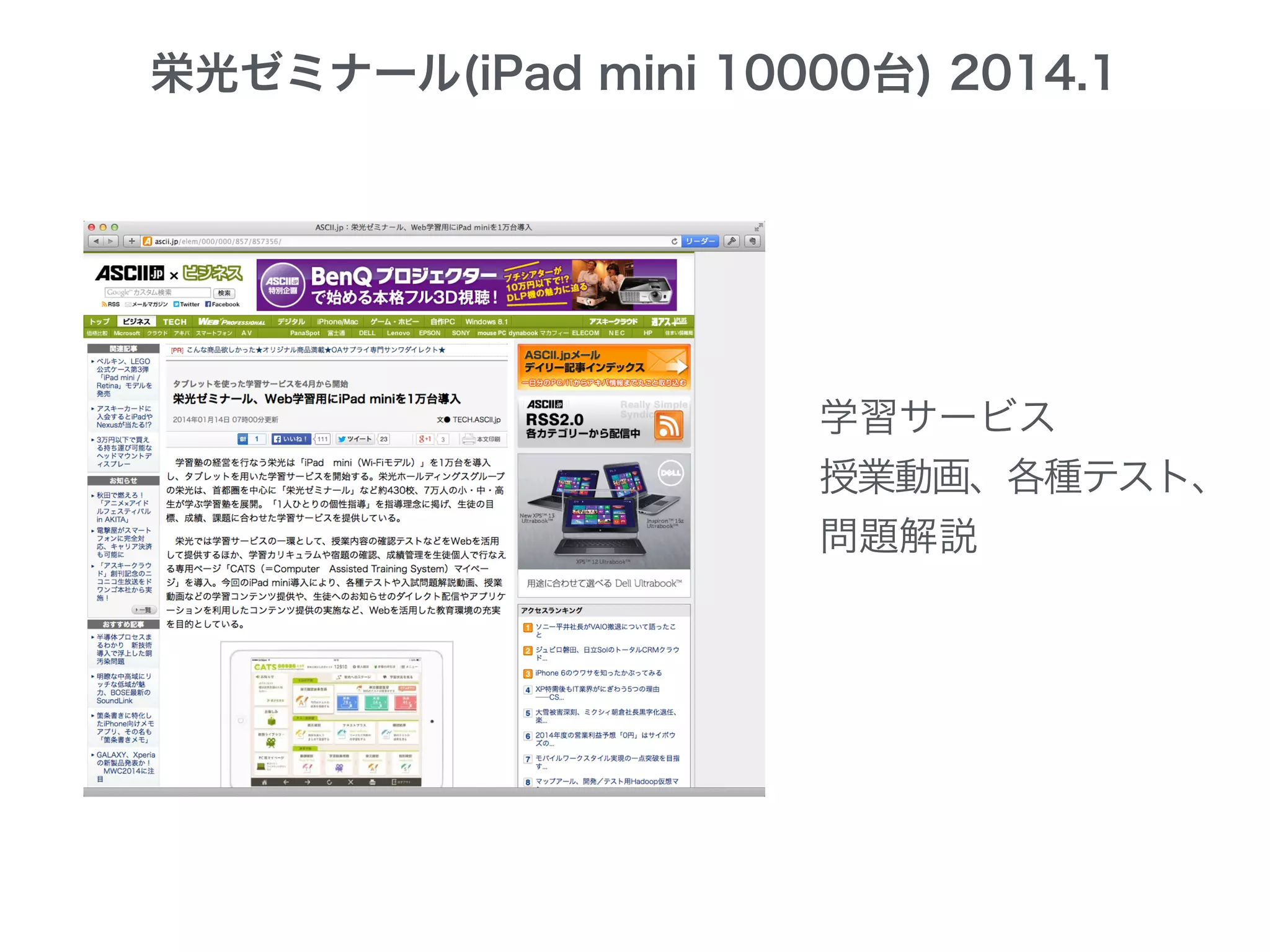Click Microsoft in the green sub-navigation
This screenshot has width=1270, height=952.
point(127,333)
